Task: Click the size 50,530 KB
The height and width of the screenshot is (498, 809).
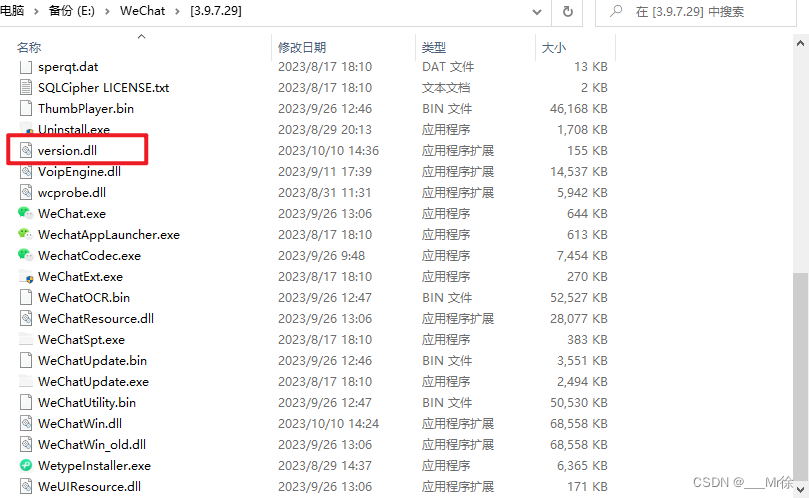Action: pyautogui.click(x=578, y=403)
